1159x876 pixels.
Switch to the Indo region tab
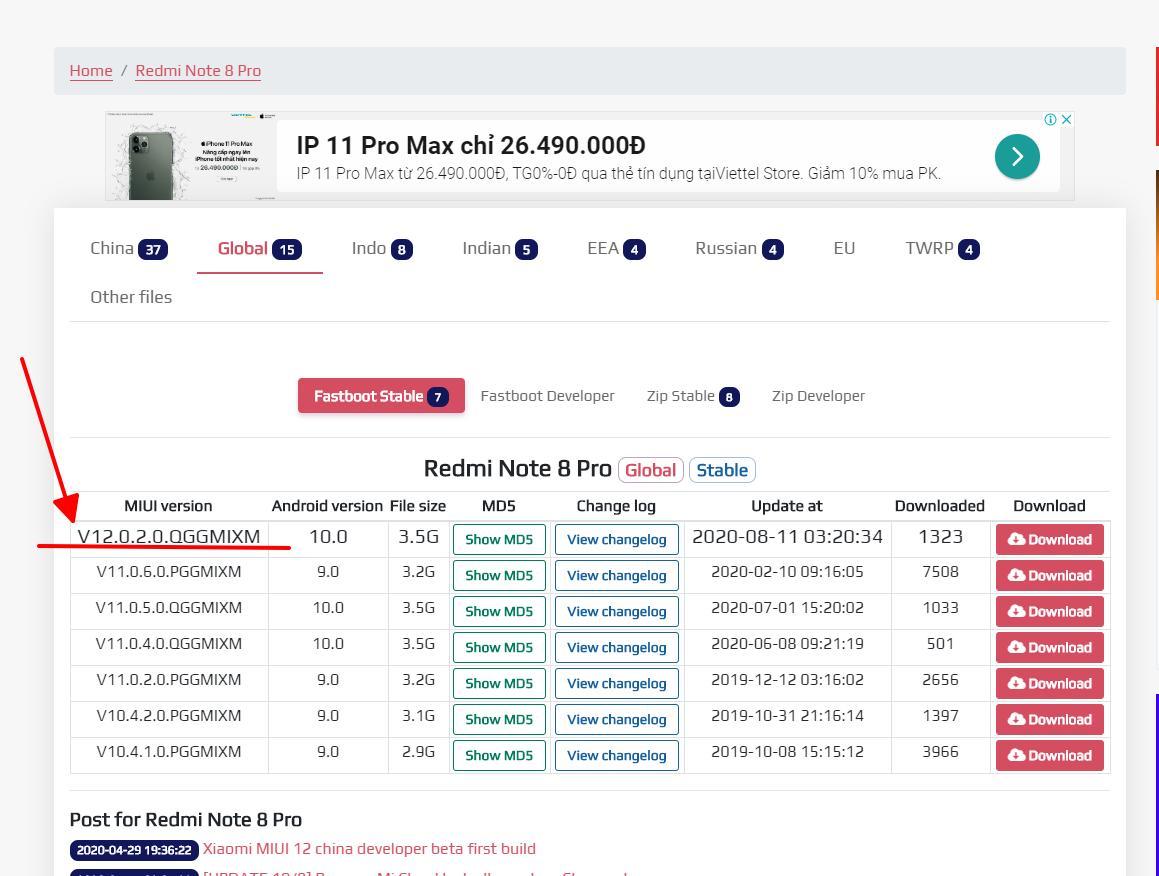(x=381, y=249)
